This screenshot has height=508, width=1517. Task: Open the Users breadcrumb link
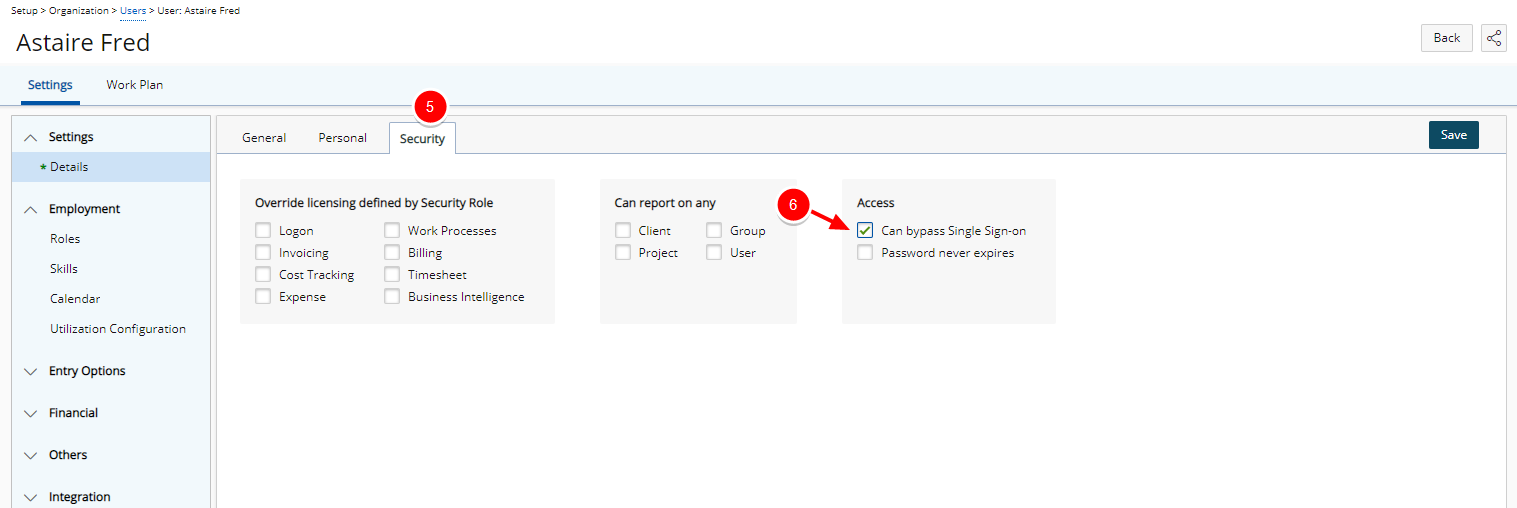click(x=133, y=10)
